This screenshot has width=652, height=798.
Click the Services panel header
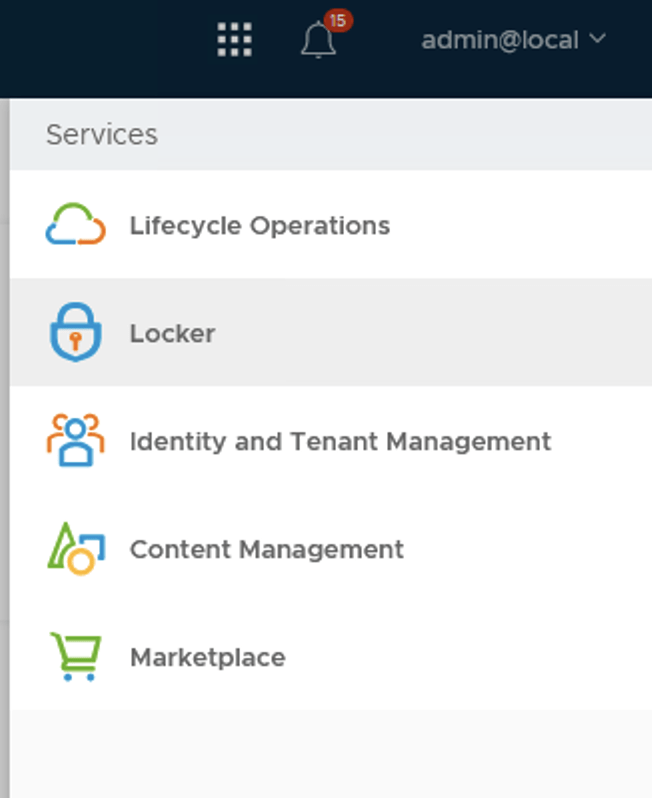pos(102,134)
